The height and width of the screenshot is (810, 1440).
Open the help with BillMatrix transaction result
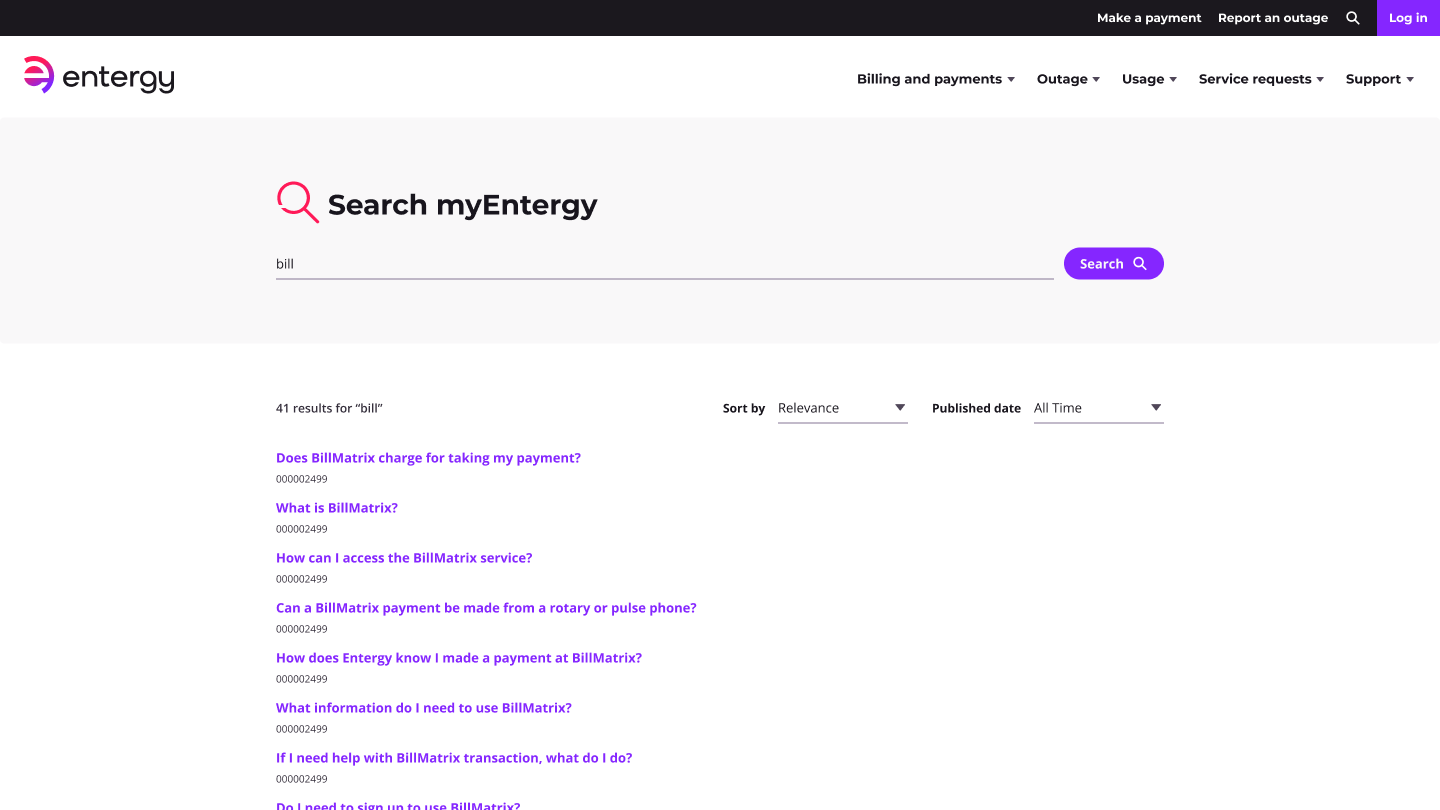pyautogui.click(x=454, y=758)
